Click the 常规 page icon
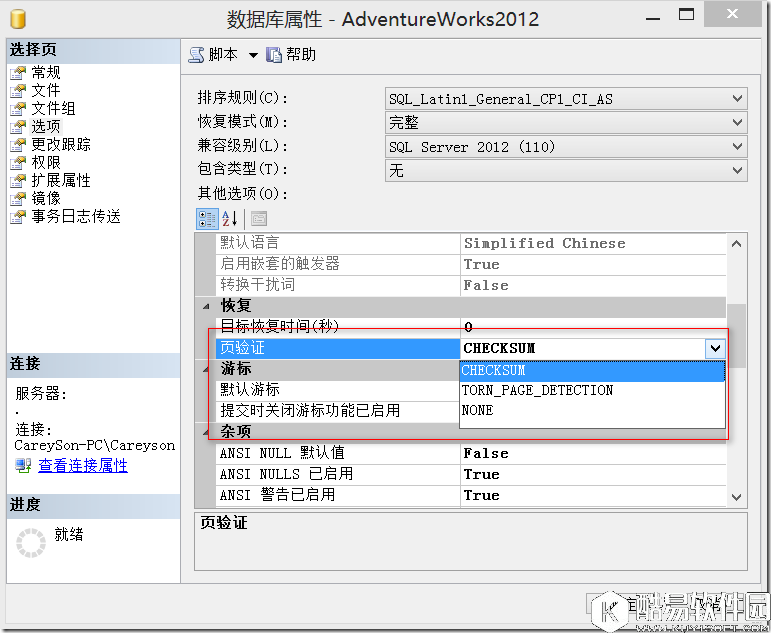The width and height of the screenshot is (771, 633). (x=18, y=73)
